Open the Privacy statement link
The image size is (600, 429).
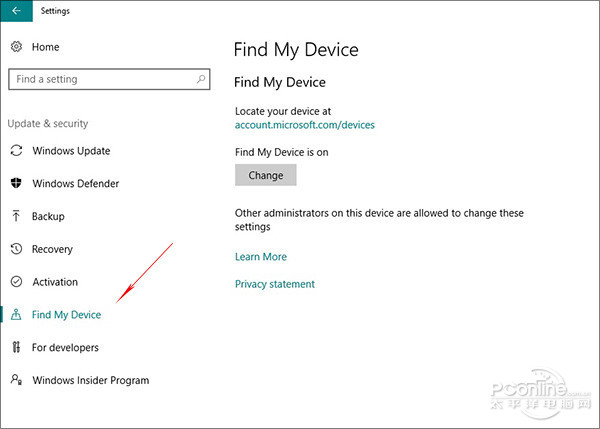274,284
